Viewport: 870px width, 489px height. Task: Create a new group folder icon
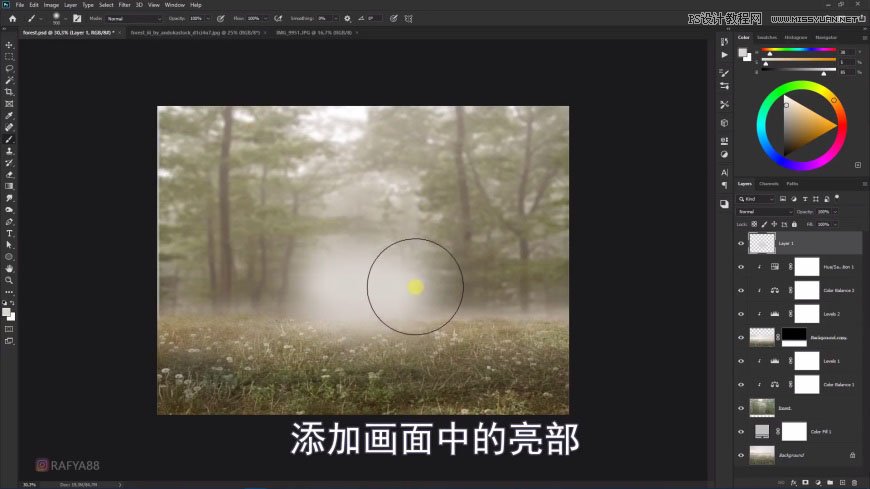(x=830, y=483)
